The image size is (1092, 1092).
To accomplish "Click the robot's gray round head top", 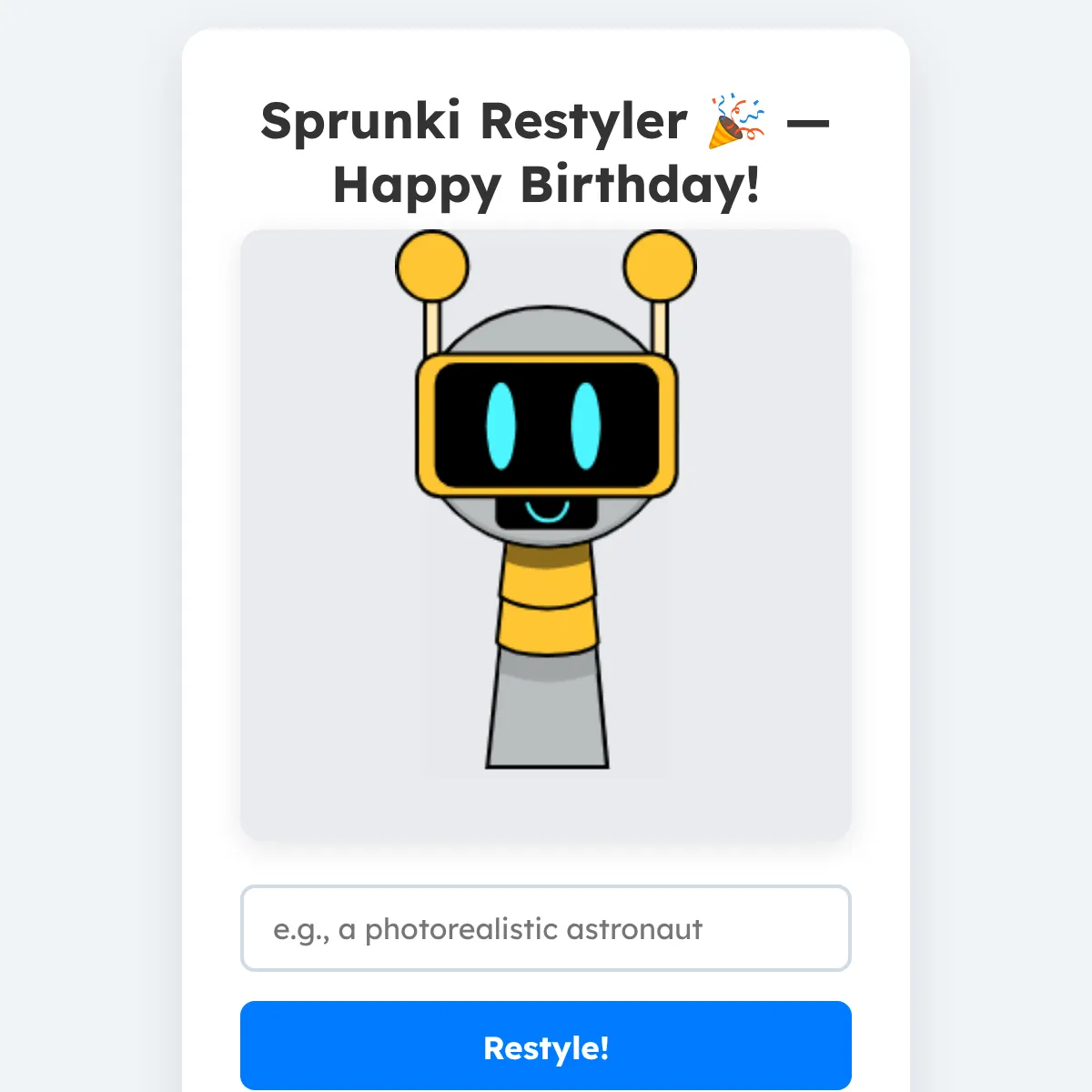I will 546,331.
